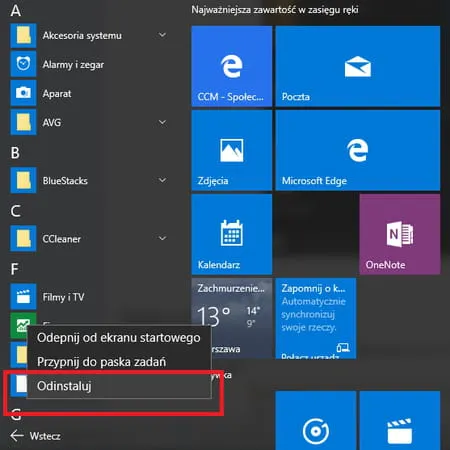The image size is (450, 450).
Task: Jump to letter C section header
Action: click(x=15, y=211)
